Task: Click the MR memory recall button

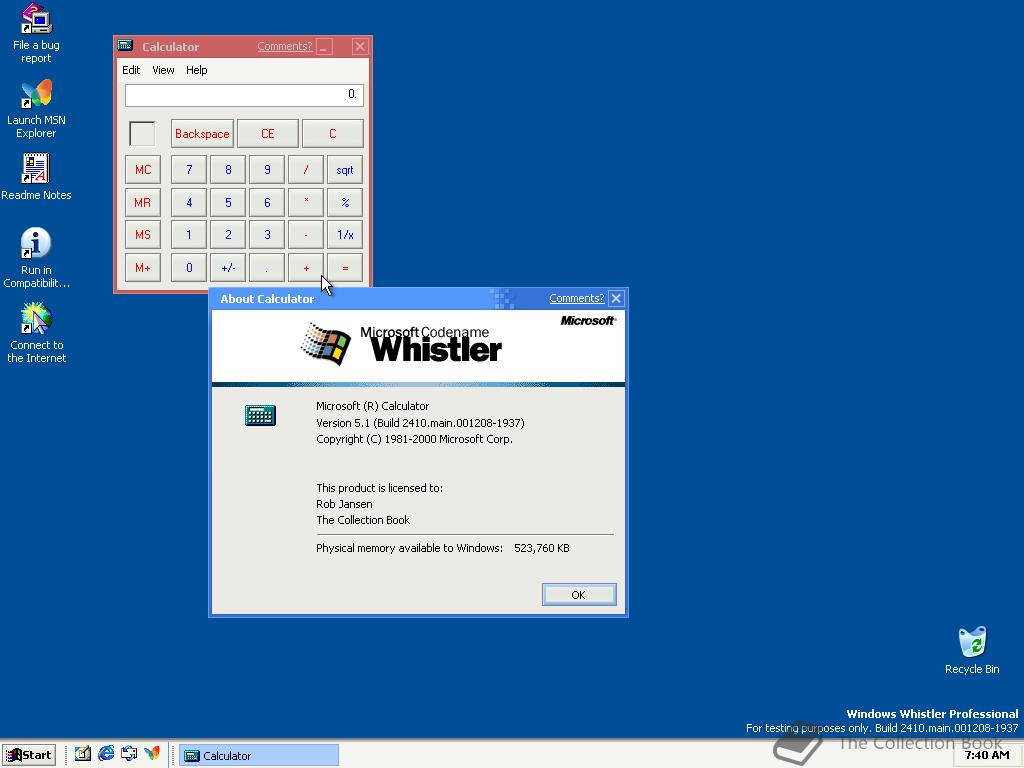Action: 143,202
